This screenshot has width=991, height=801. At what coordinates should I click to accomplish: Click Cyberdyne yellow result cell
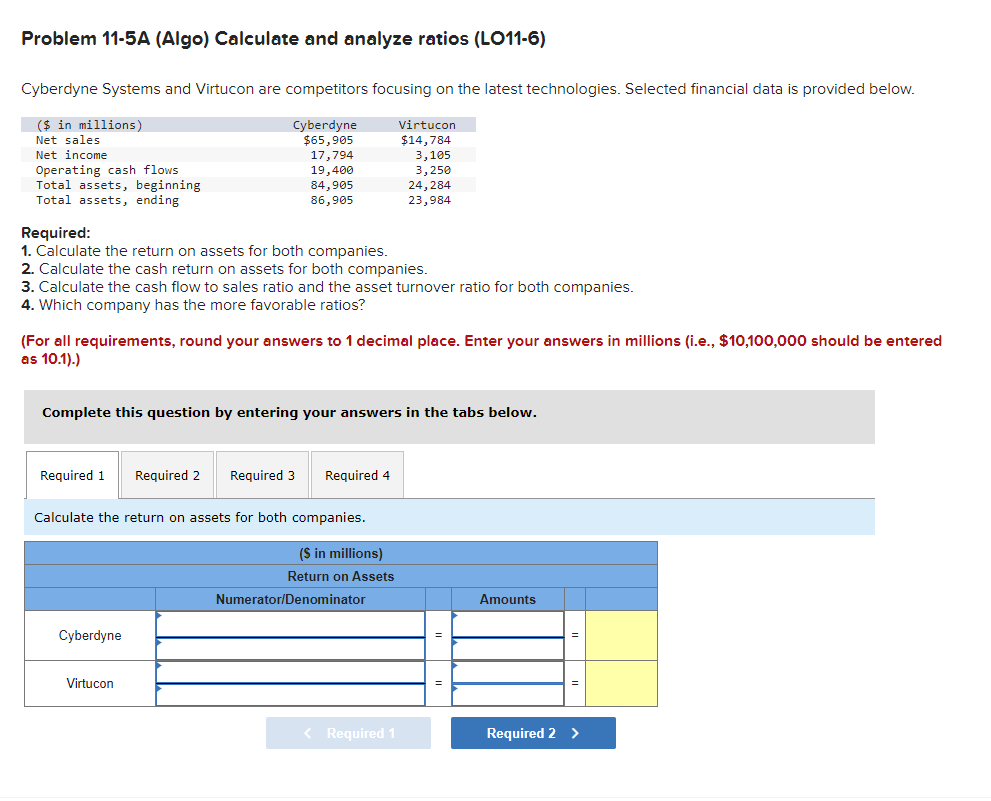tap(621, 635)
